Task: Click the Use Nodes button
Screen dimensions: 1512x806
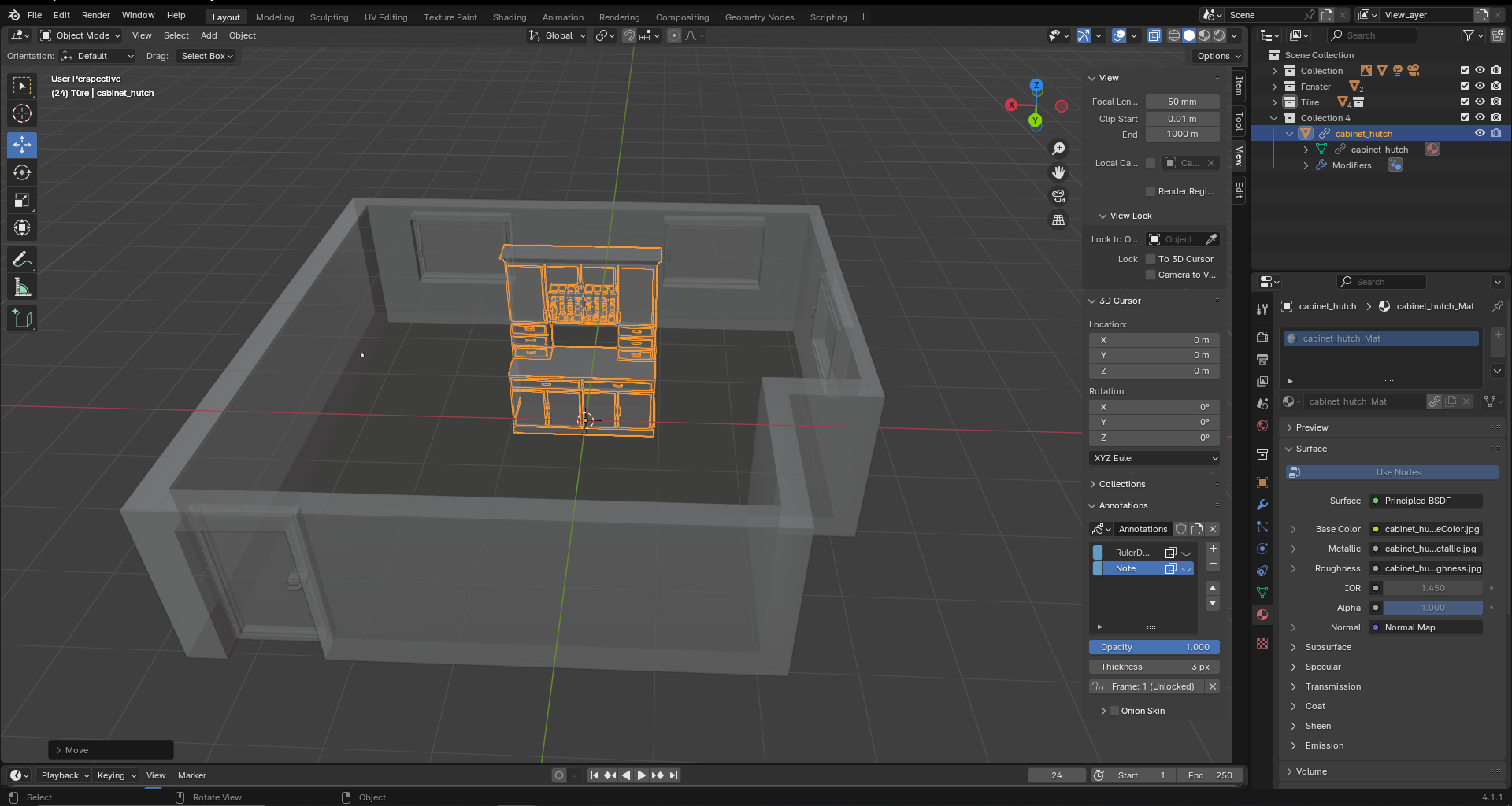Action: pyautogui.click(x=1397, y=472)
